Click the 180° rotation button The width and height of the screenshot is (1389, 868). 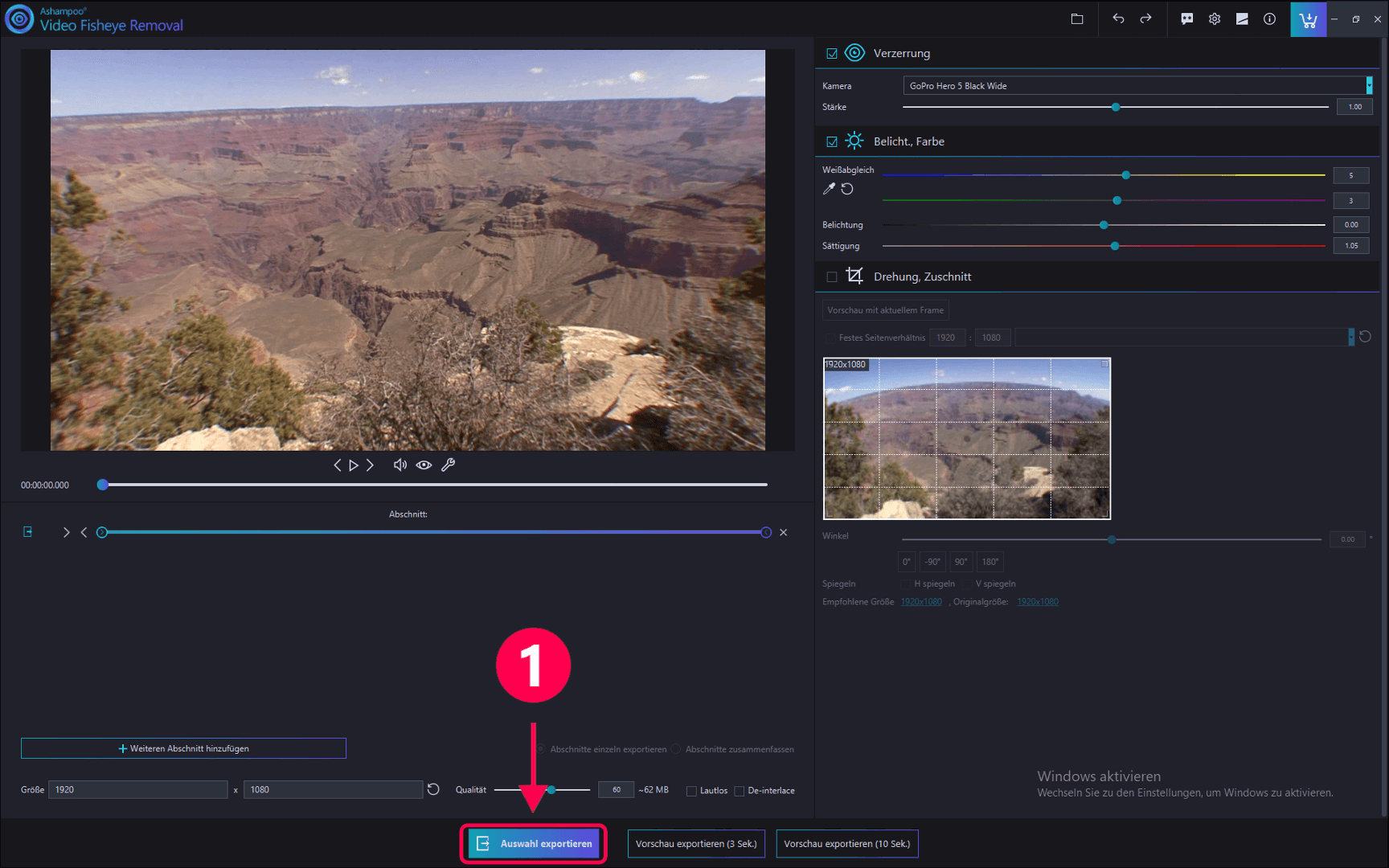[990, 562]
